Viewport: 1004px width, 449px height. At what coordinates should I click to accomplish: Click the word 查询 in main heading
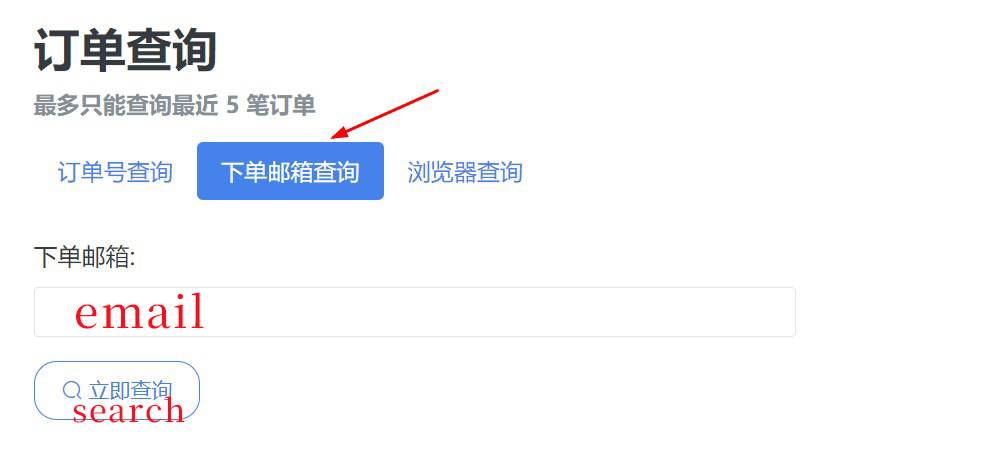click(x=172, y=51)
